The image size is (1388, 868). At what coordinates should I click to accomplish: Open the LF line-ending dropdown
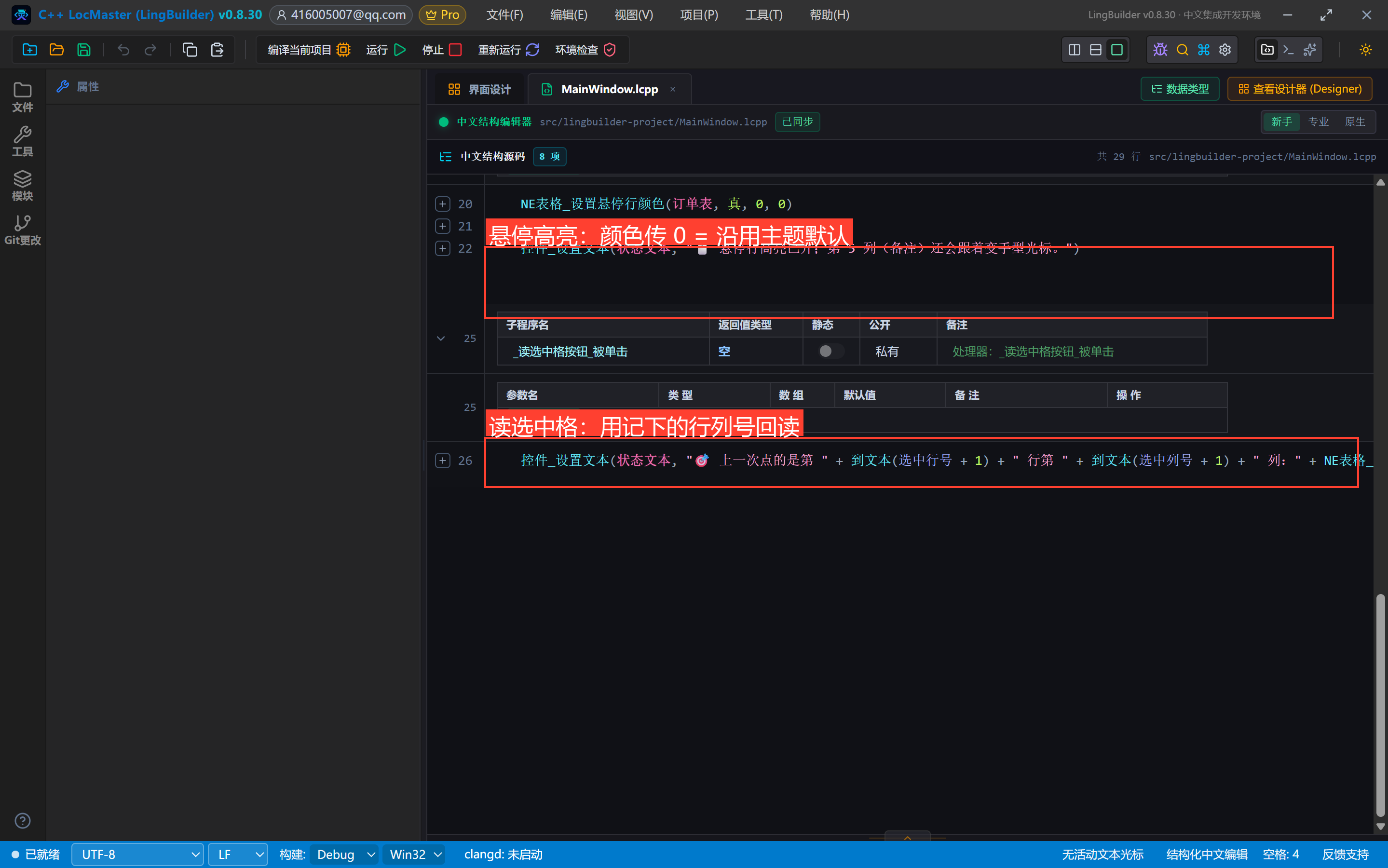pos(238,854)
